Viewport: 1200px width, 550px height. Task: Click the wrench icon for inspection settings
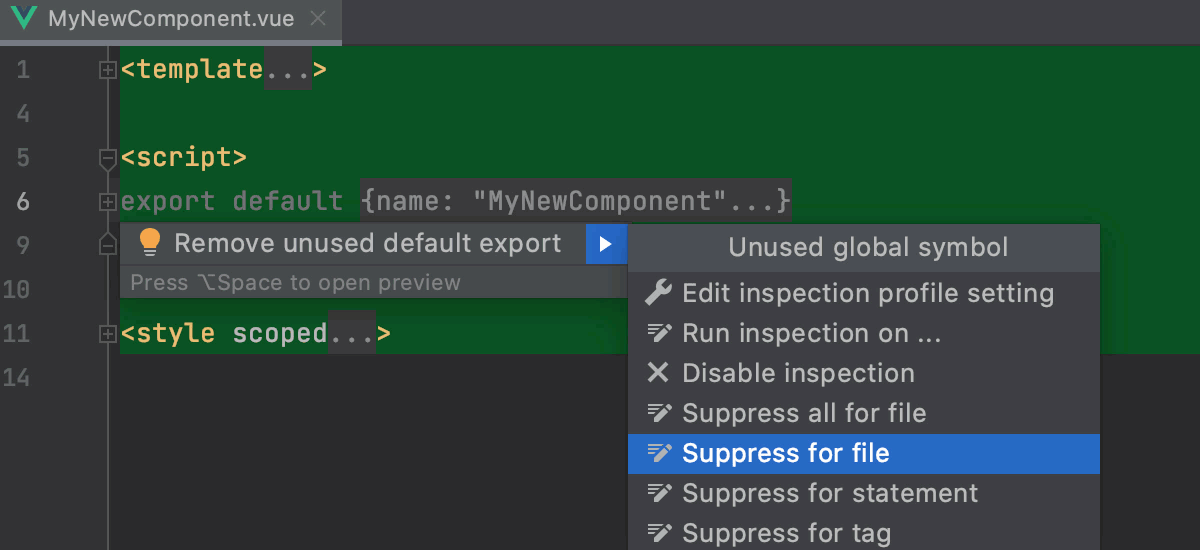point(657,293)
